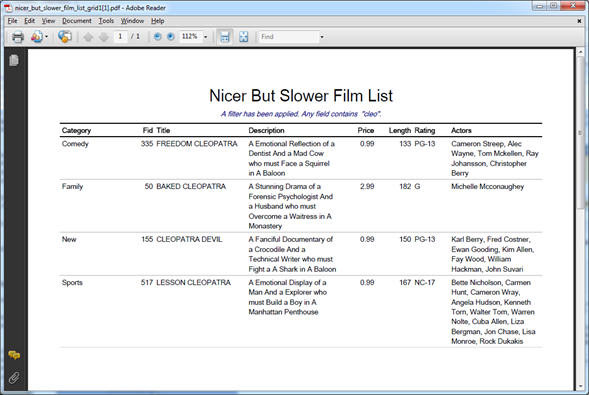Viewport: 589px width, 395px height.
Task: Click the Sports category cell
Action: [72, 282]
